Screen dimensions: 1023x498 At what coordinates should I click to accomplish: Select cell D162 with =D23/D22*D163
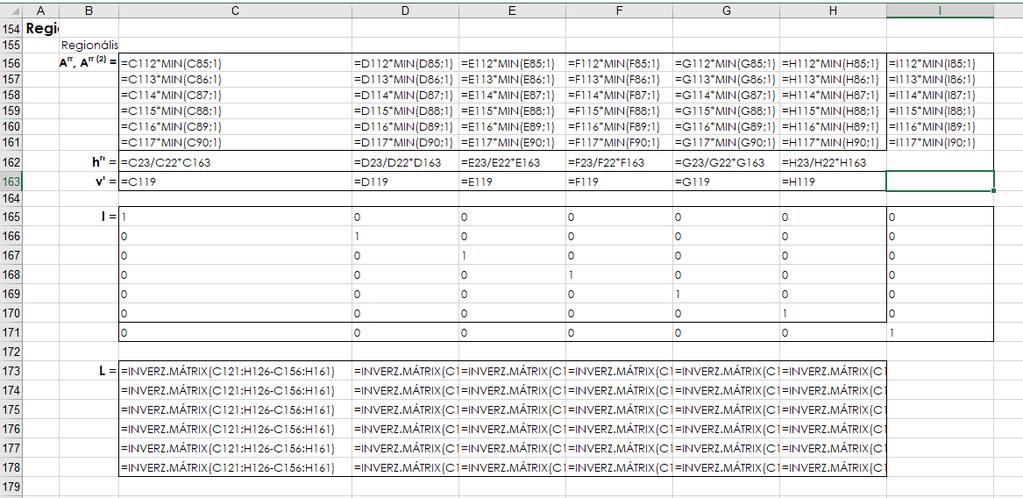pos(405,162)
